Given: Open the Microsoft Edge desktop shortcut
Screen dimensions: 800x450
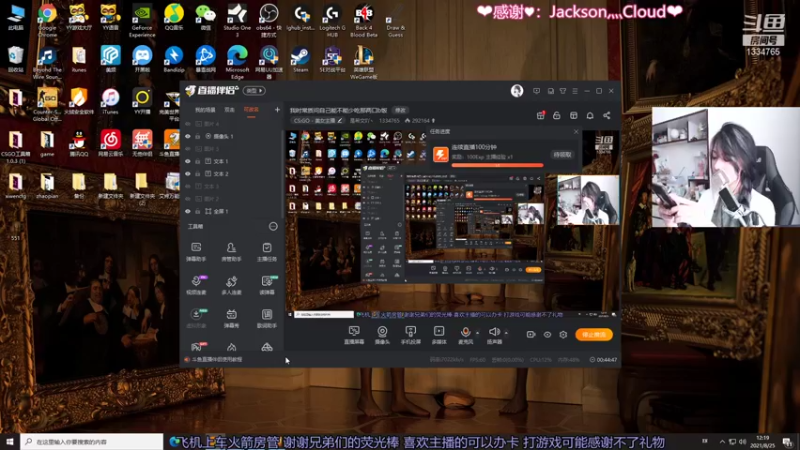Looking at the screenshot, I should coord(237,62).
